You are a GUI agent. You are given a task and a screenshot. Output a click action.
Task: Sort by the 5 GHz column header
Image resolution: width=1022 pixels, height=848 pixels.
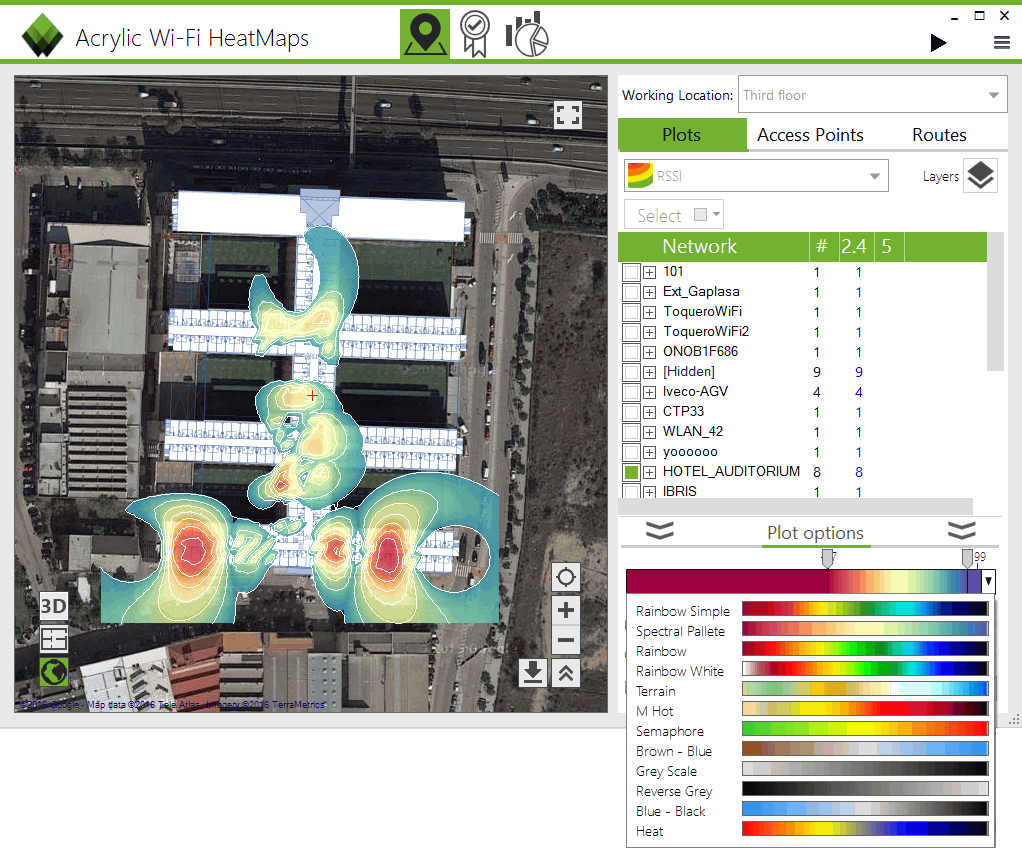click(x=886, y=246)
